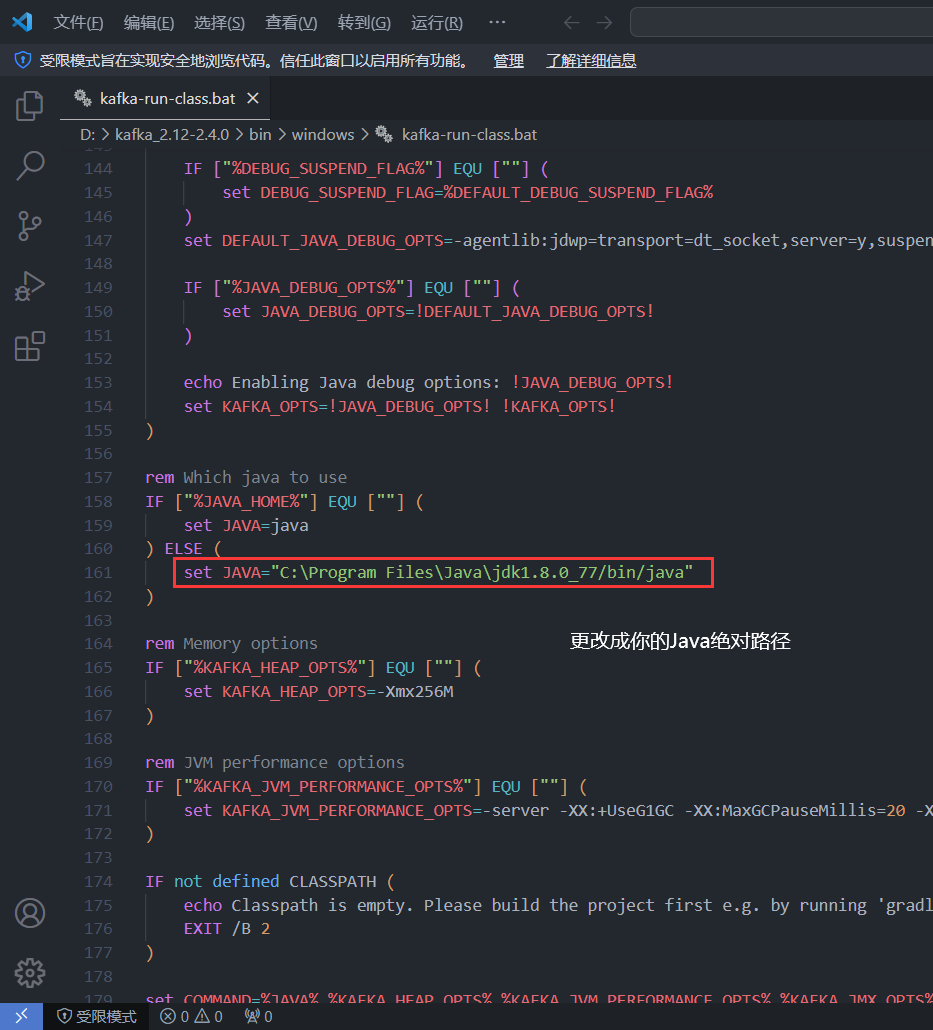933x1030 pixels.
Task: Click the Go Forward arrow
Action: coord(604,23)
